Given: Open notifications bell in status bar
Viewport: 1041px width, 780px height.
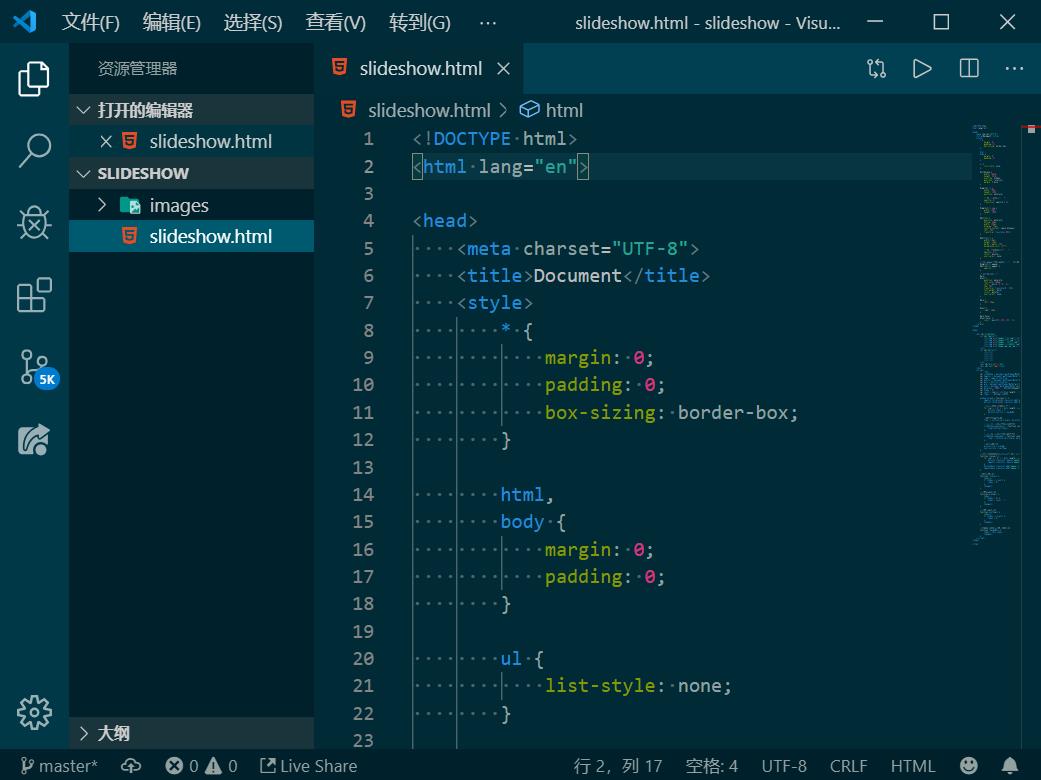Looking at the screenshot, I should tap(1010, 766).
